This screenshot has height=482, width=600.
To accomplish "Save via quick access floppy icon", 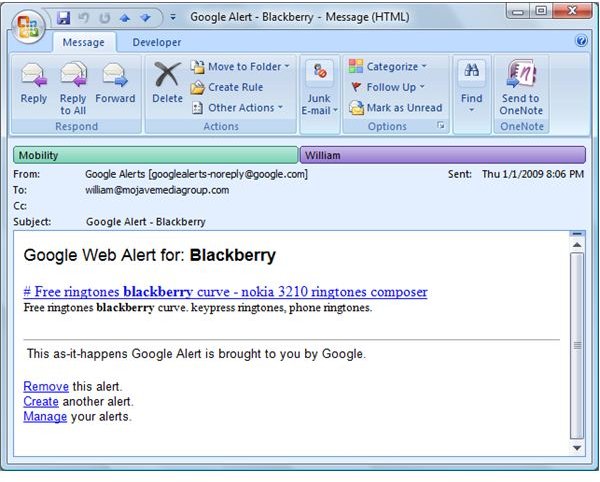I will [64, 18].
